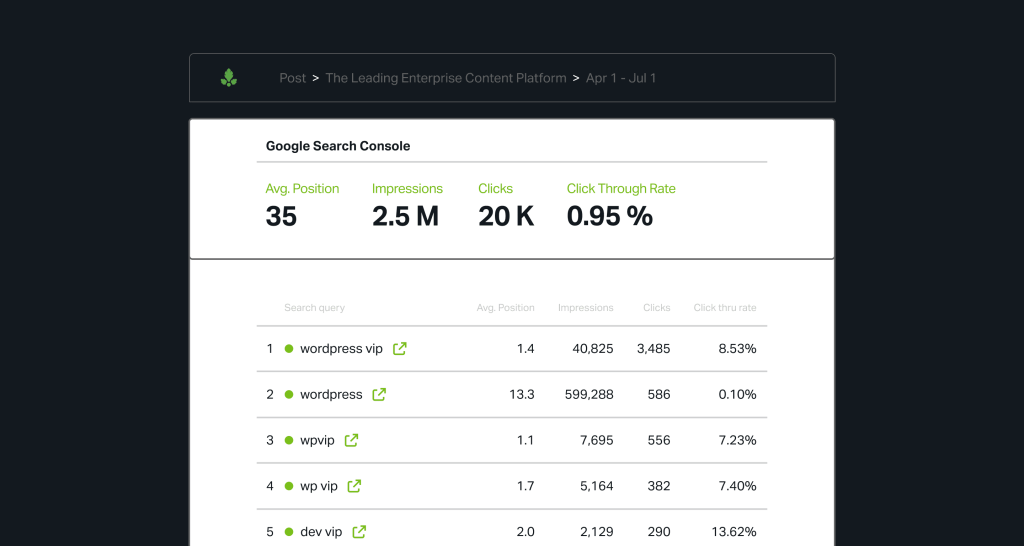Click the 'Click Through Rate' summary label
This screenshot has height=546, width=1024.
(x=621, y=189)
